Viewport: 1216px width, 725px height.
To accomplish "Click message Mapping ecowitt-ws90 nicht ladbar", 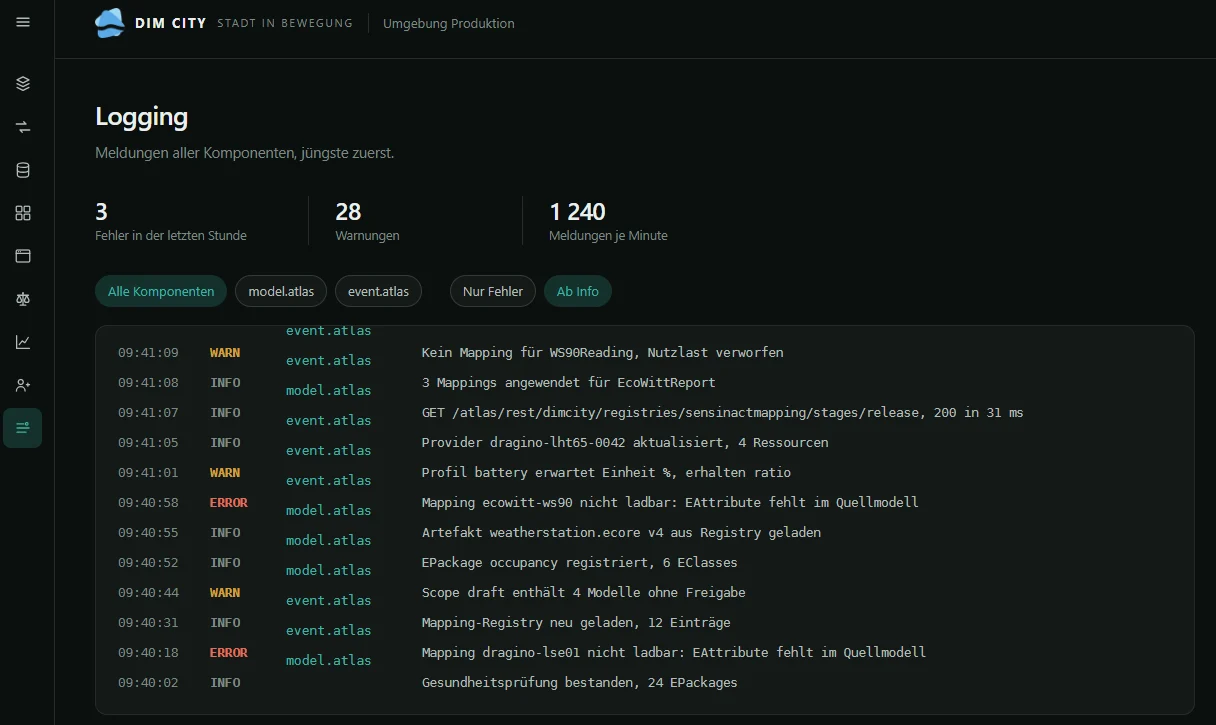I will click(670, 502).
